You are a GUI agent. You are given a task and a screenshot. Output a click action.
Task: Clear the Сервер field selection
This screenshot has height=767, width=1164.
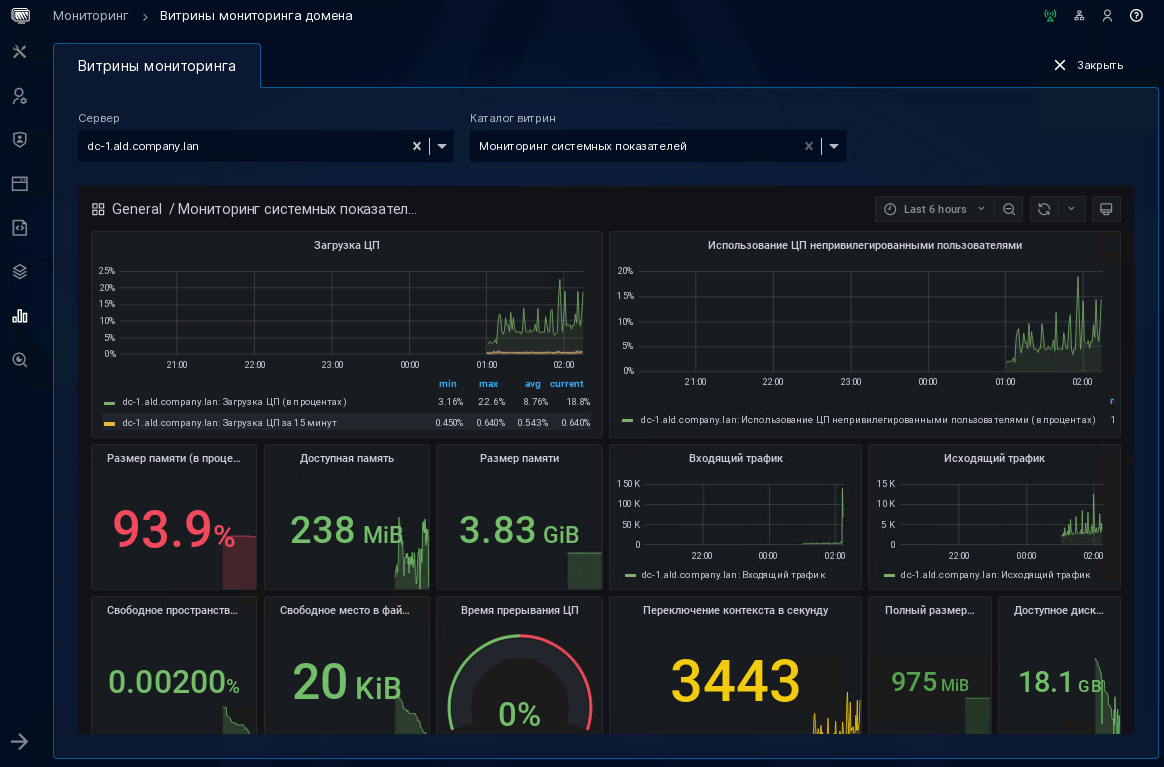(x=417, y=146)
